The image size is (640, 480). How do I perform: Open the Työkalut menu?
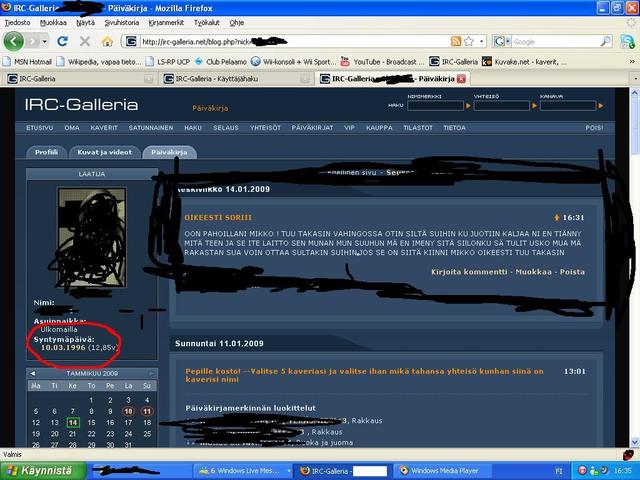(x=207, y=21)
